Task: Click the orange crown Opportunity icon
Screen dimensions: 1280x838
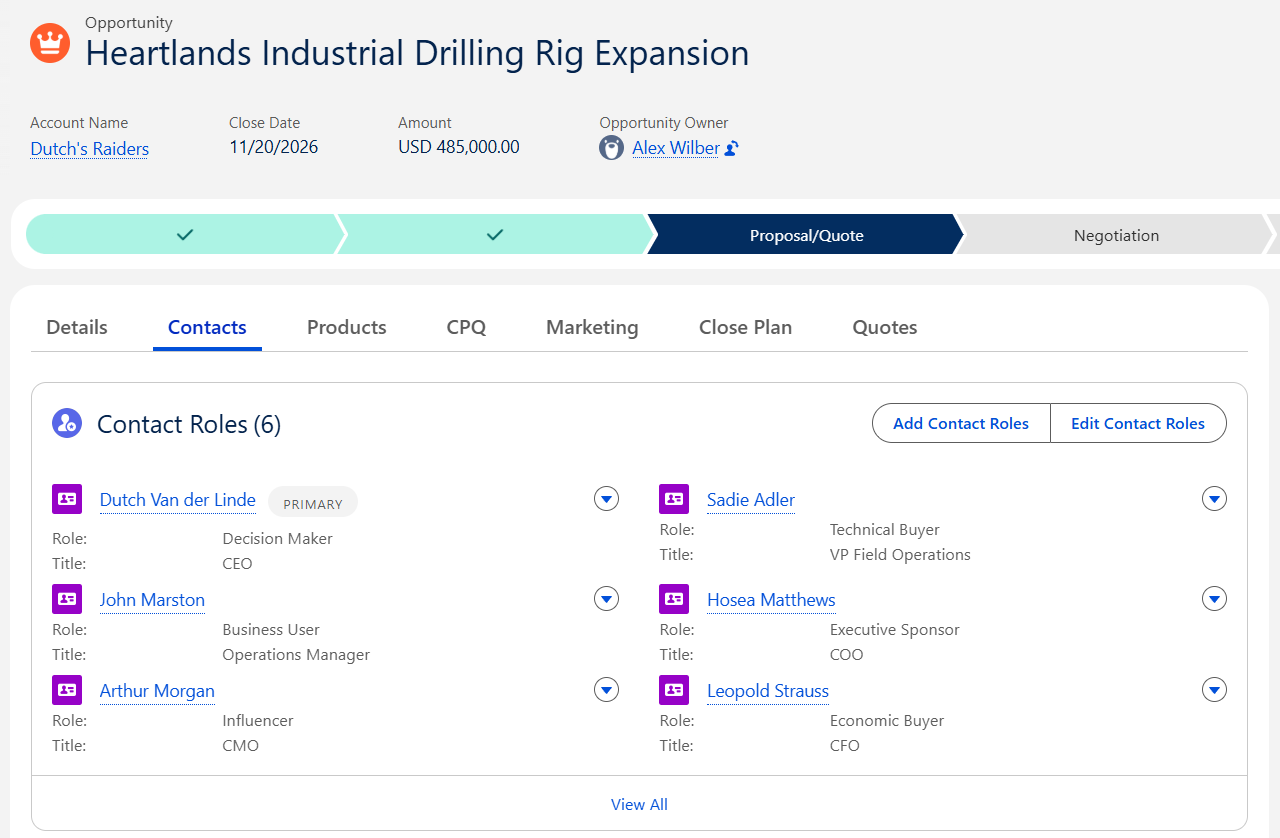Action: 50,43
